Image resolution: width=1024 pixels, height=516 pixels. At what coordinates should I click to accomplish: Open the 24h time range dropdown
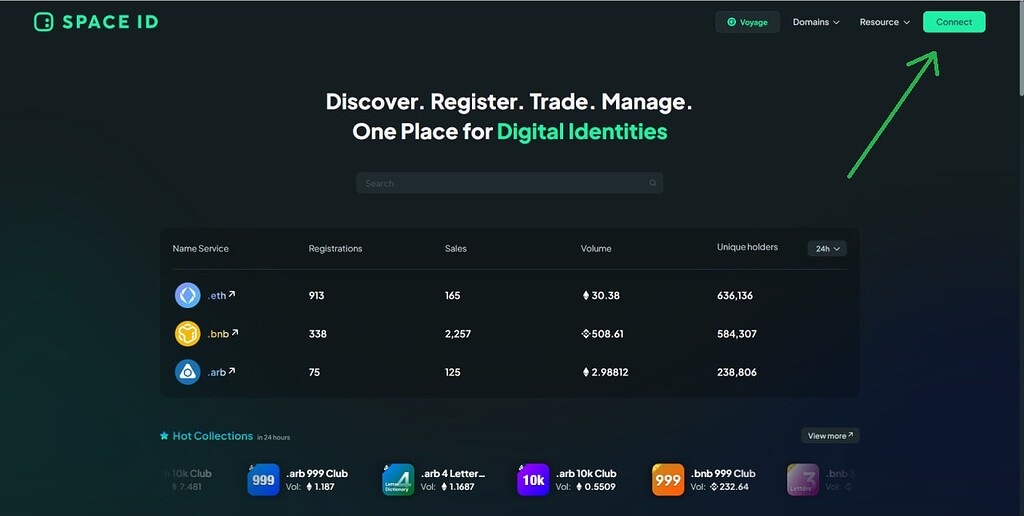[x=827, y=248]
